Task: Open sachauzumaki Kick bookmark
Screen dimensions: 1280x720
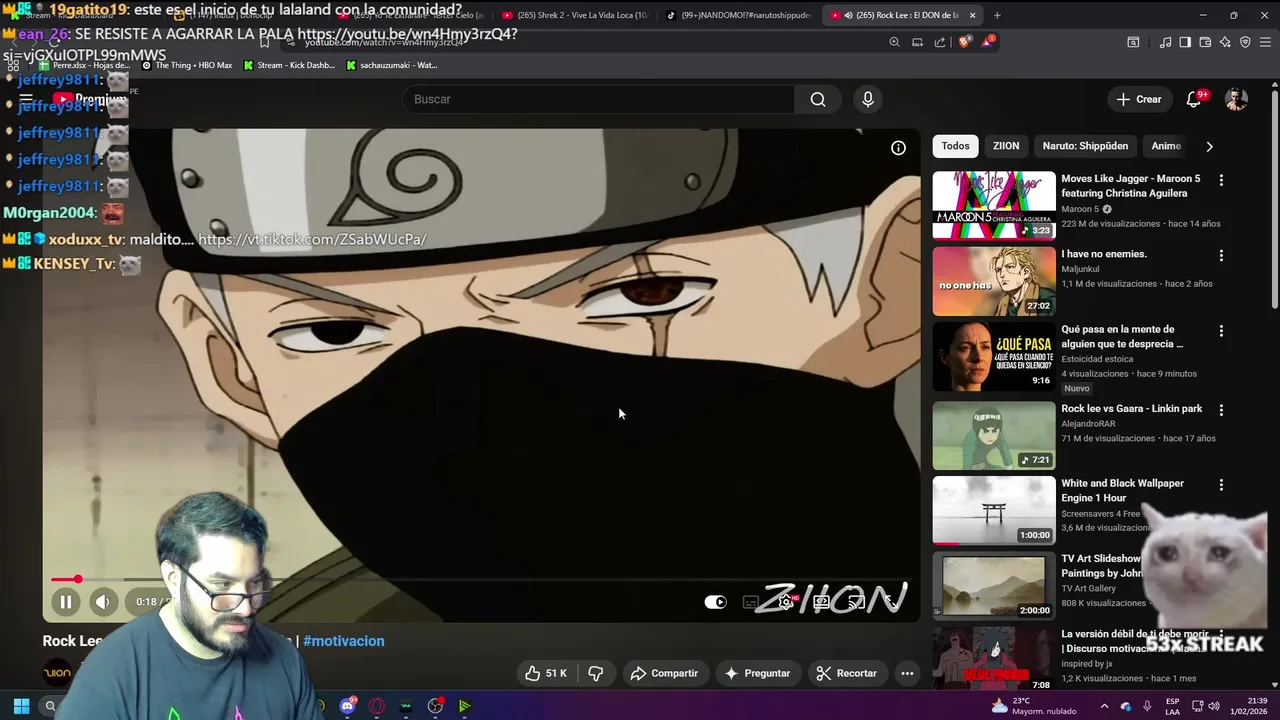Action: tap(392, 65)
